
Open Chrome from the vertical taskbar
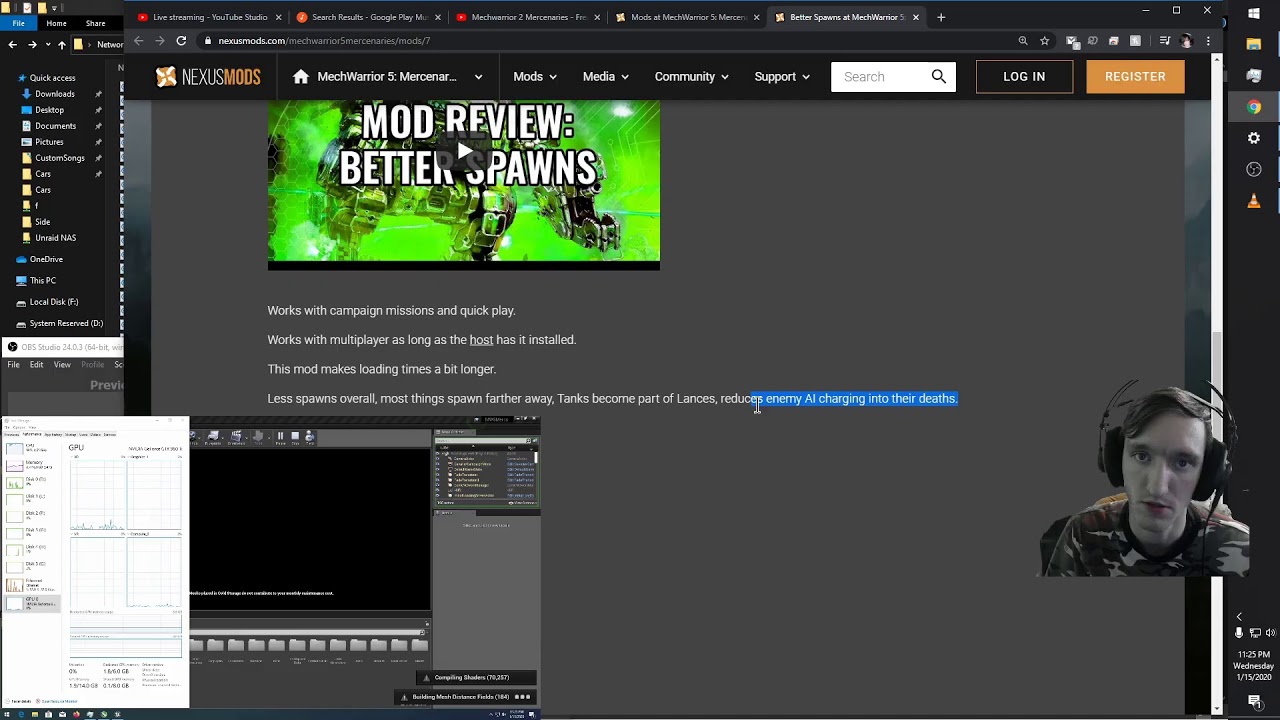point(1254,107)
